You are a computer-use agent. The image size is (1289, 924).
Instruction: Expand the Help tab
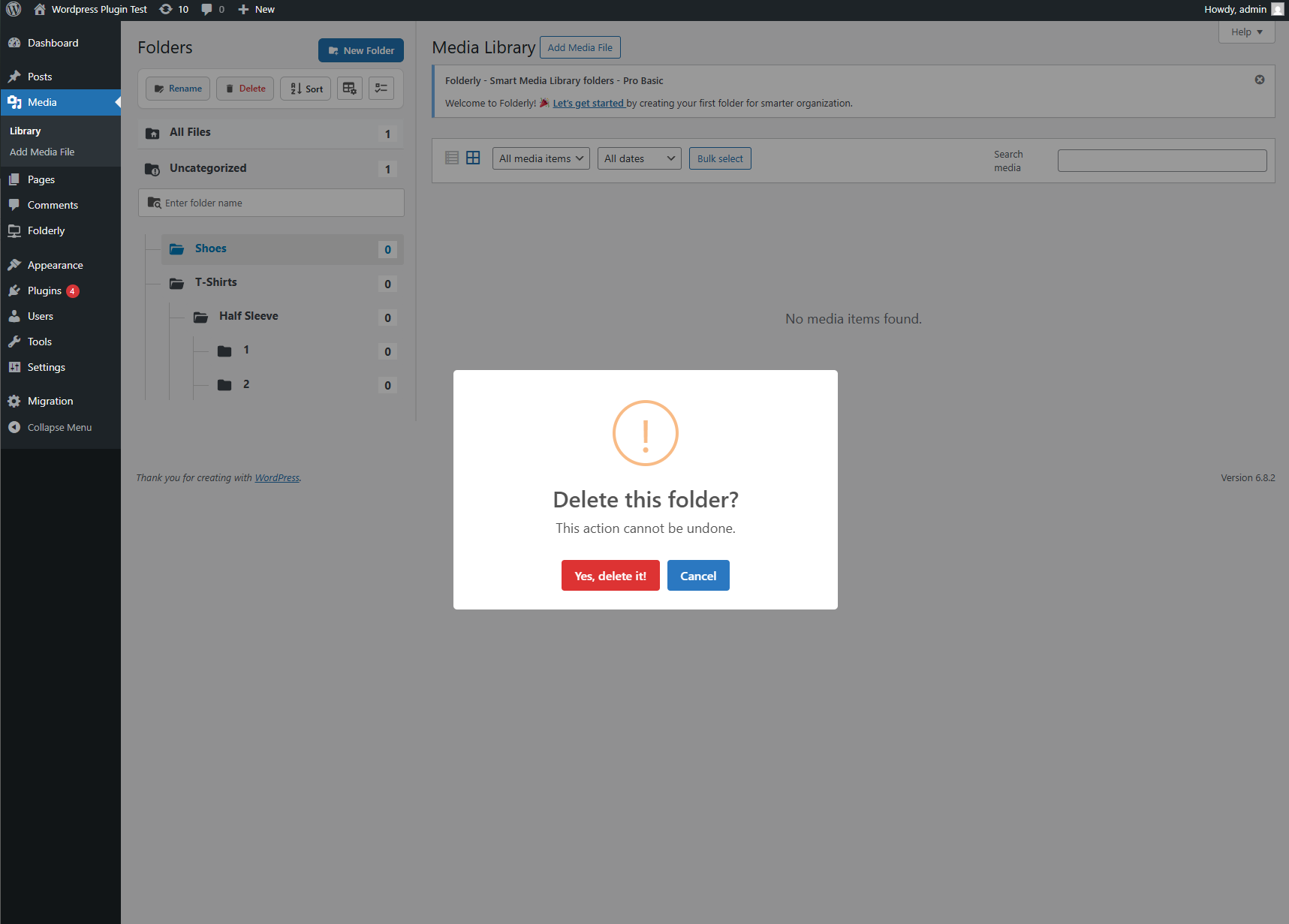(1246, 32)
